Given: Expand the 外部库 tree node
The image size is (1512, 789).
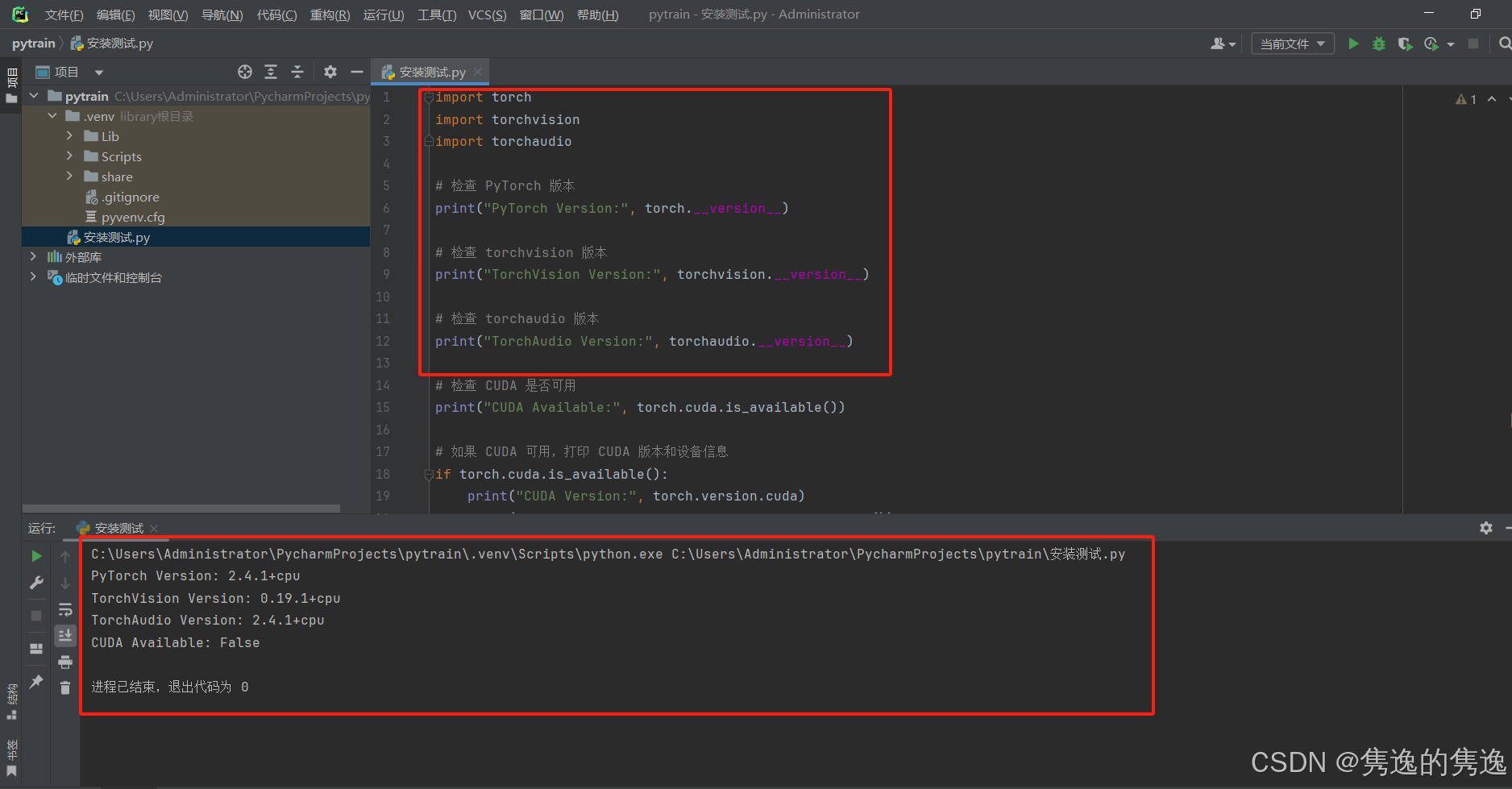Looking at the screenshot, I should coord(33,256).
